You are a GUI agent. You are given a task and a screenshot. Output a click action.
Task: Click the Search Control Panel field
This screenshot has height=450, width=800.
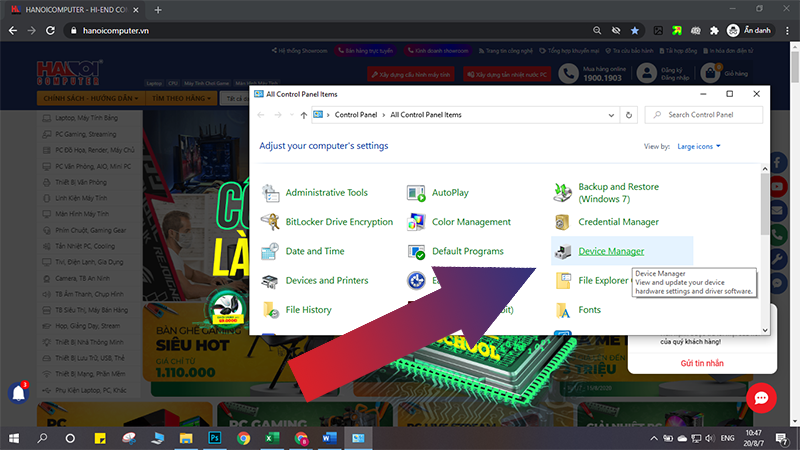704,115
